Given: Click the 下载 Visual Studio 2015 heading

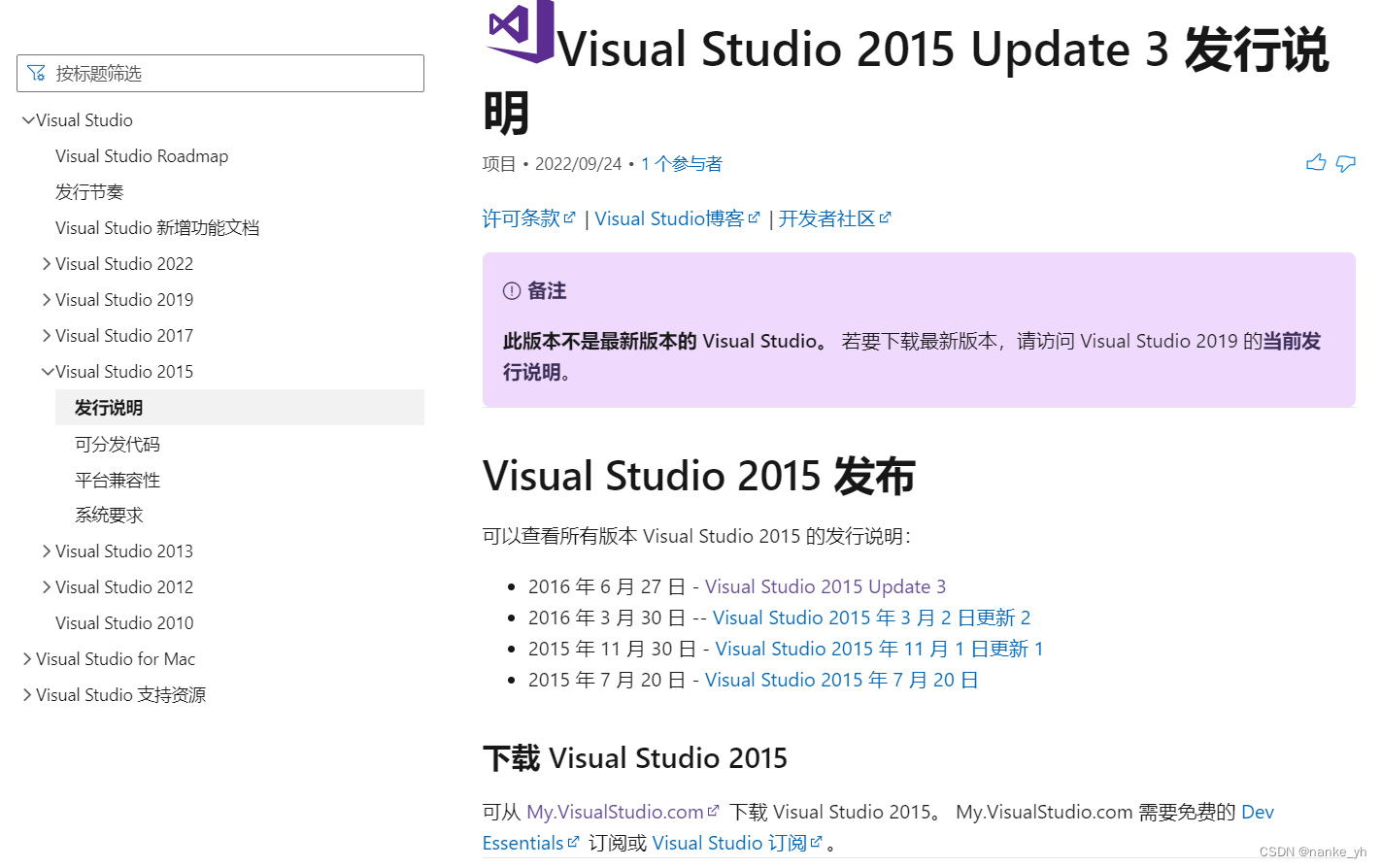Looking at the screenshot, I should click(x=635, y=757).
